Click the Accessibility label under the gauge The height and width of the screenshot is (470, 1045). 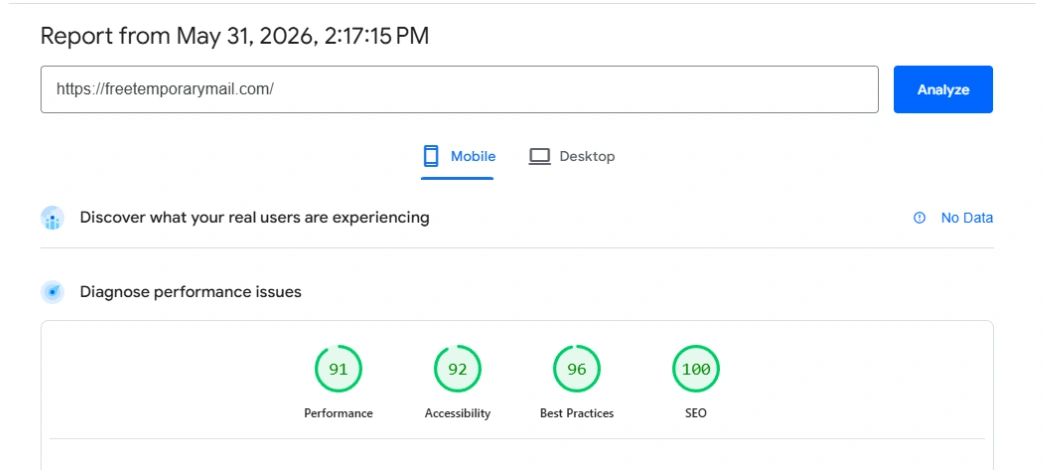tap(457, 413)
